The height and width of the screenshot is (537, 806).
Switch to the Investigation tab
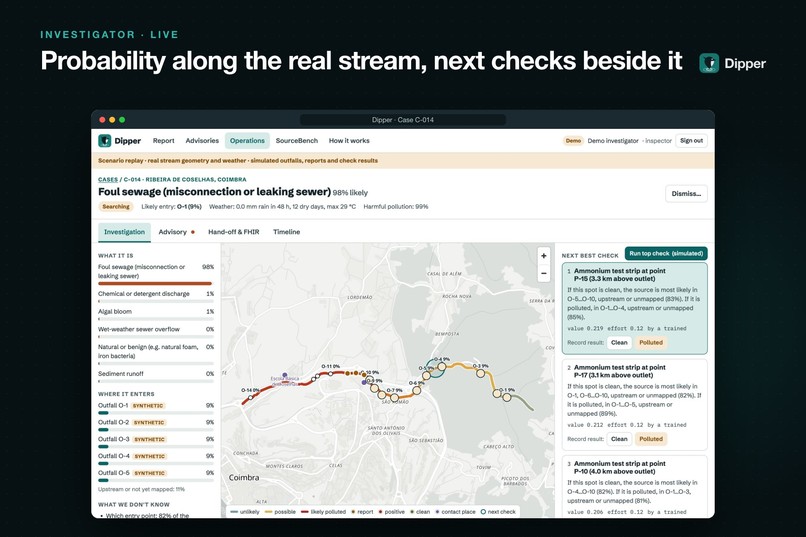[x=124, y=232]
